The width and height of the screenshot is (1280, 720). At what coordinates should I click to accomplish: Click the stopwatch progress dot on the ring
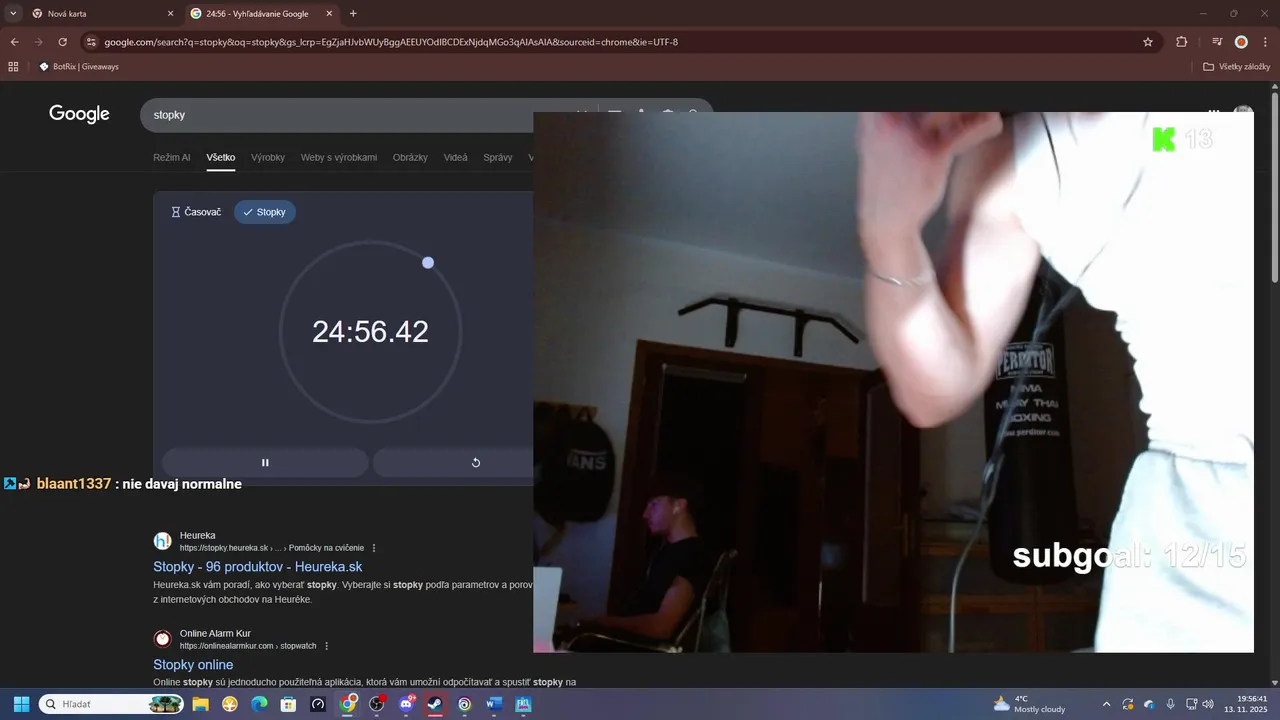pyautogui.click(x=428, y=263)
